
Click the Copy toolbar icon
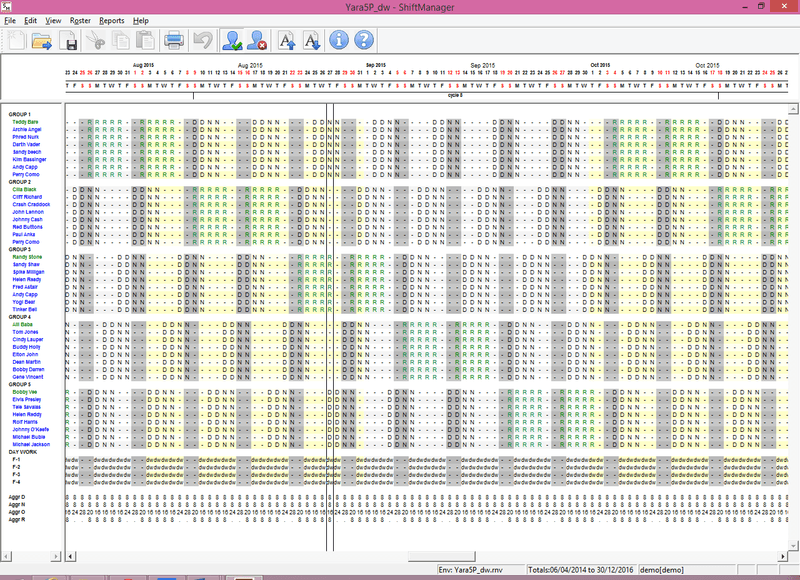(x=120, y=40)
